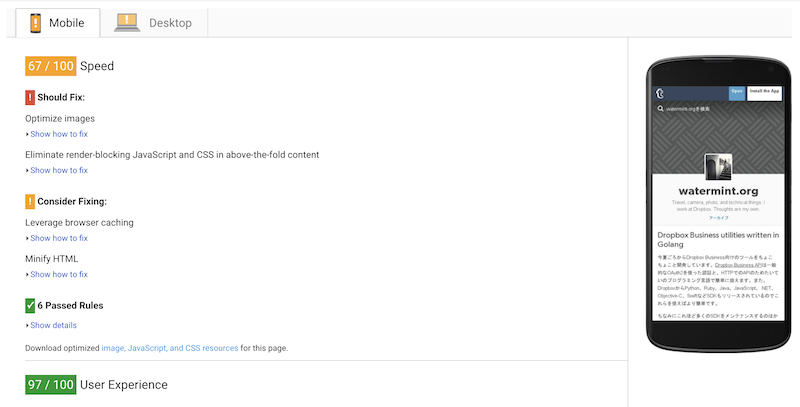Click the 67 / 100 speed score badge

pyautogui.click(x=50, y=66)
